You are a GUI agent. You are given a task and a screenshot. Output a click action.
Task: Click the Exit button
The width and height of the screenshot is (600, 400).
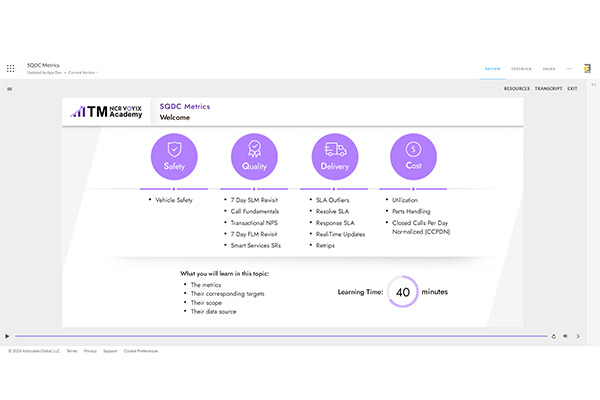point(572,89)
